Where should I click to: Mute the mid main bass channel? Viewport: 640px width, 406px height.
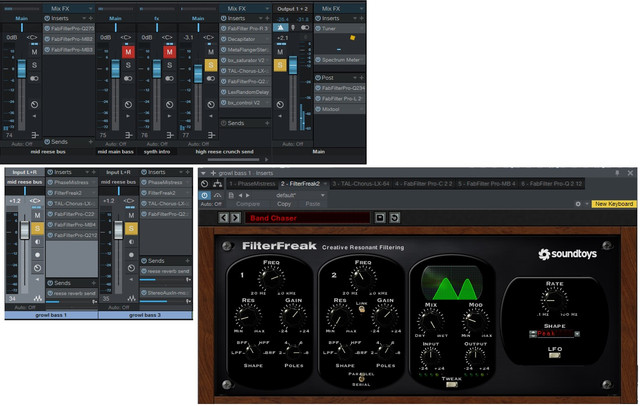point(128,52)
